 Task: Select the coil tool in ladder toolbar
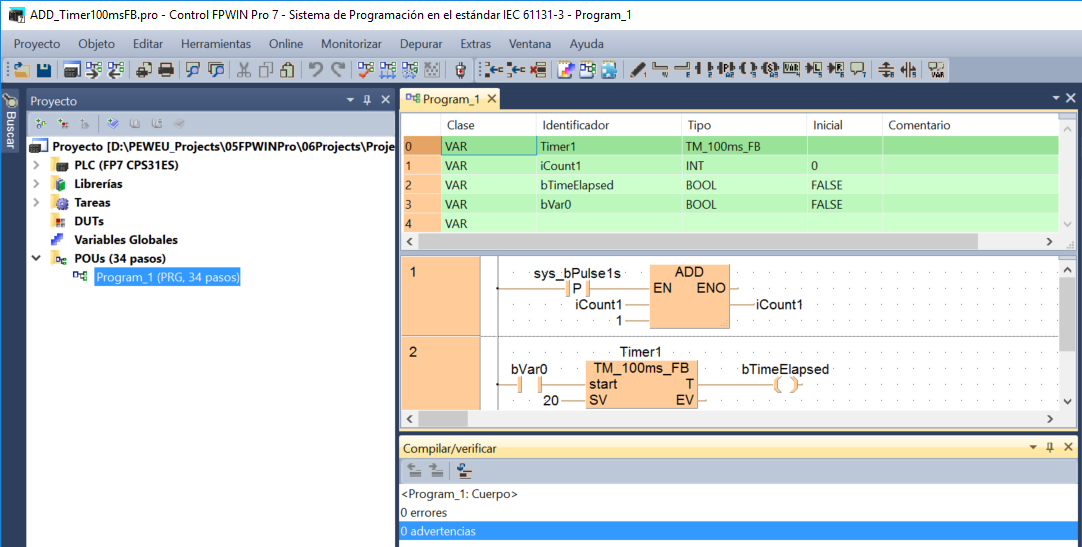[747, 70]
